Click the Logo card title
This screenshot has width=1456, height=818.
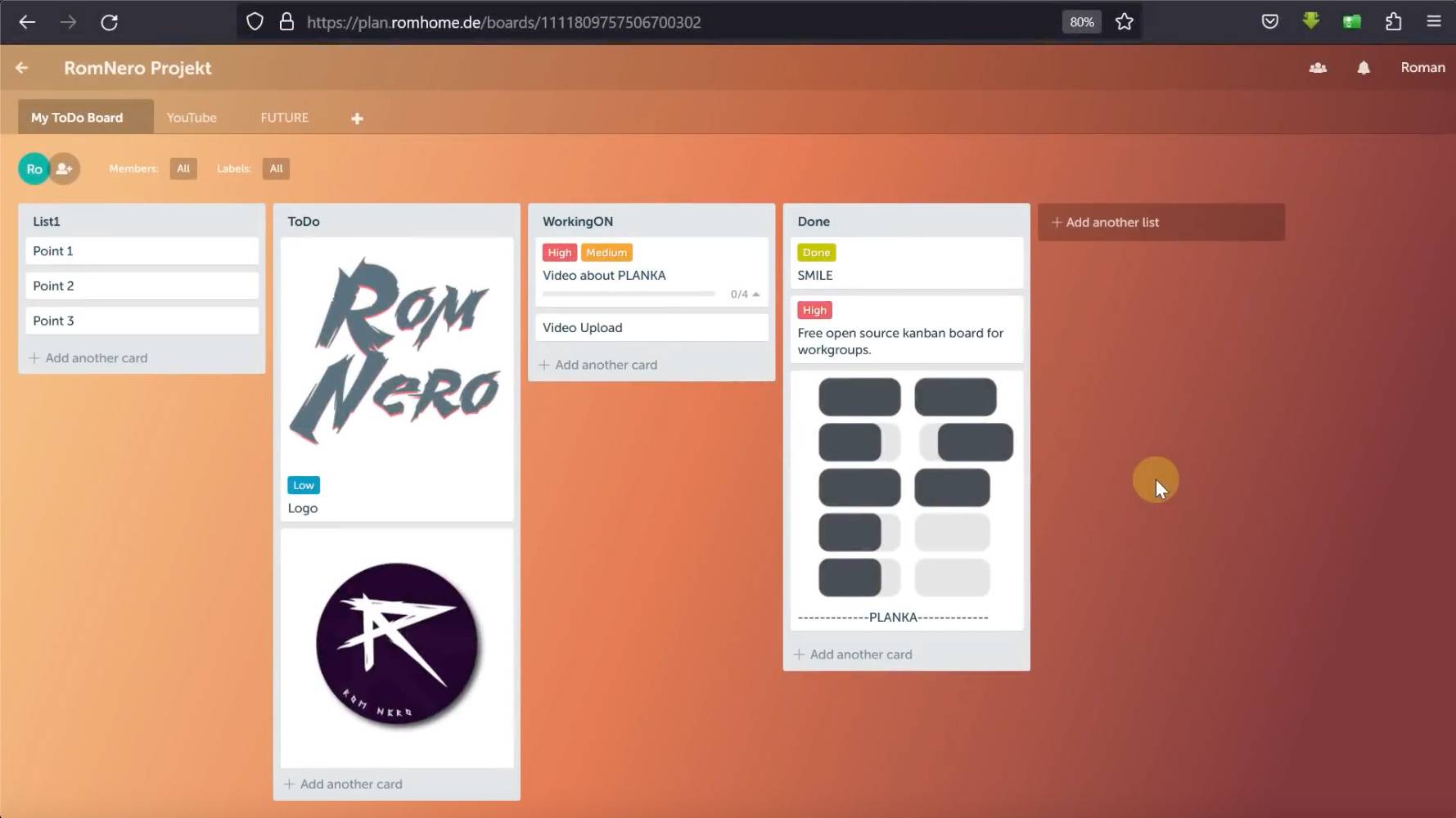303,508
